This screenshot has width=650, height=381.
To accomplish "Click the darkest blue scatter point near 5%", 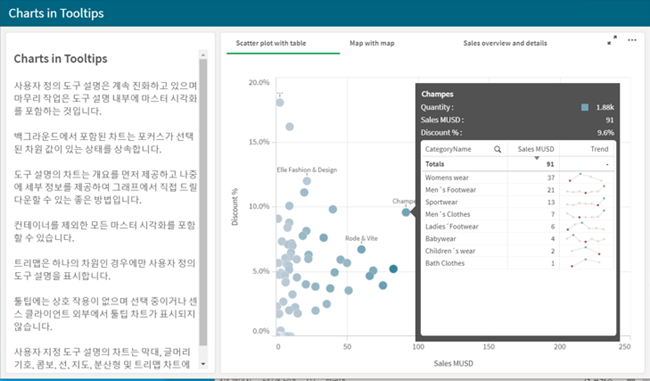I will [x=393, y=269].
